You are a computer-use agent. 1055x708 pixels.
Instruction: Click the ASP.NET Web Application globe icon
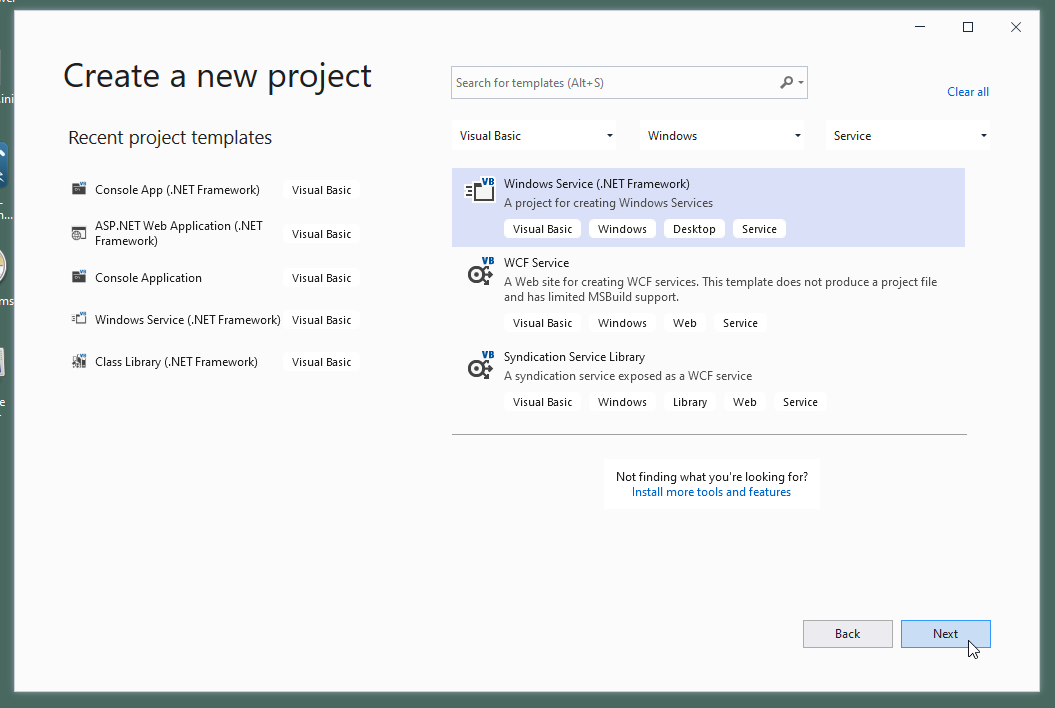(79, 233)
